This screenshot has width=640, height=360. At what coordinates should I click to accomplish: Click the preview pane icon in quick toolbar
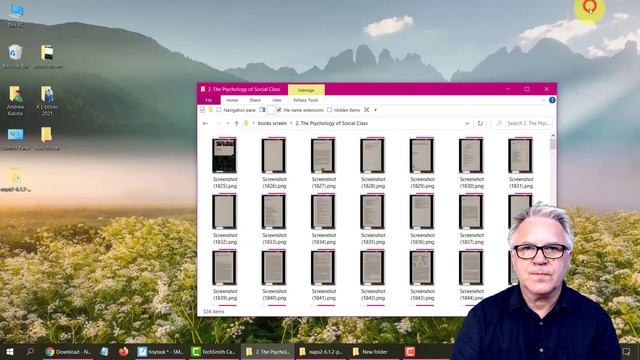(x=262, y=110)
